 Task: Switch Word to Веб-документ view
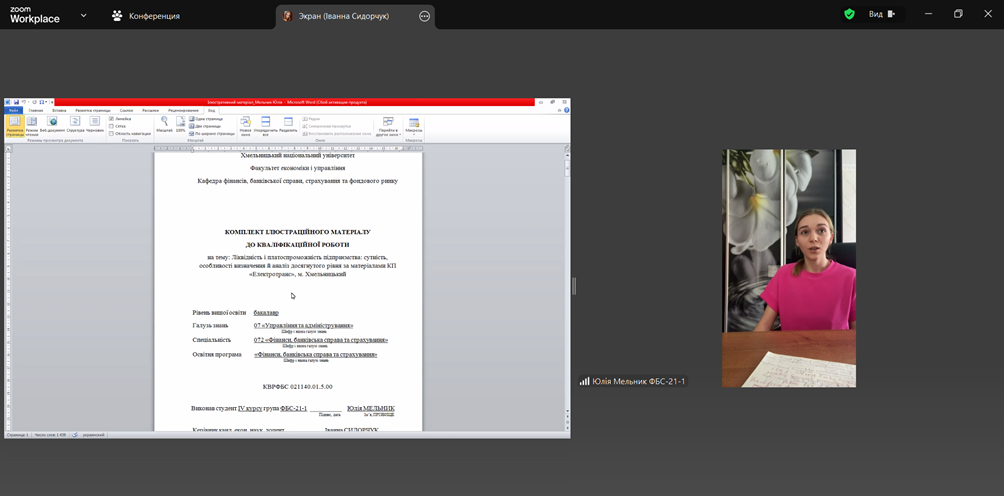click(53, 124)
